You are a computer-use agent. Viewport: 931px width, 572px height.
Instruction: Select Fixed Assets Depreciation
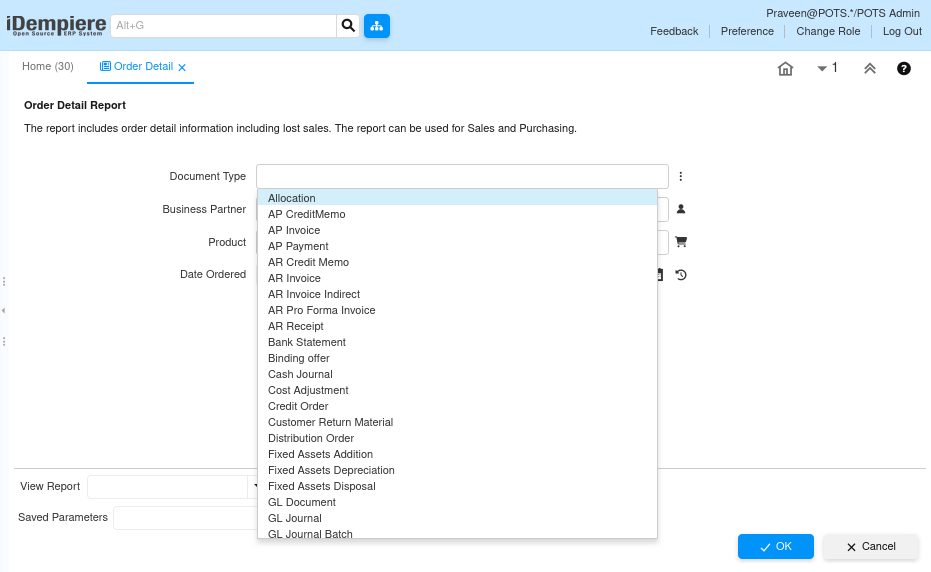point(457,470)
